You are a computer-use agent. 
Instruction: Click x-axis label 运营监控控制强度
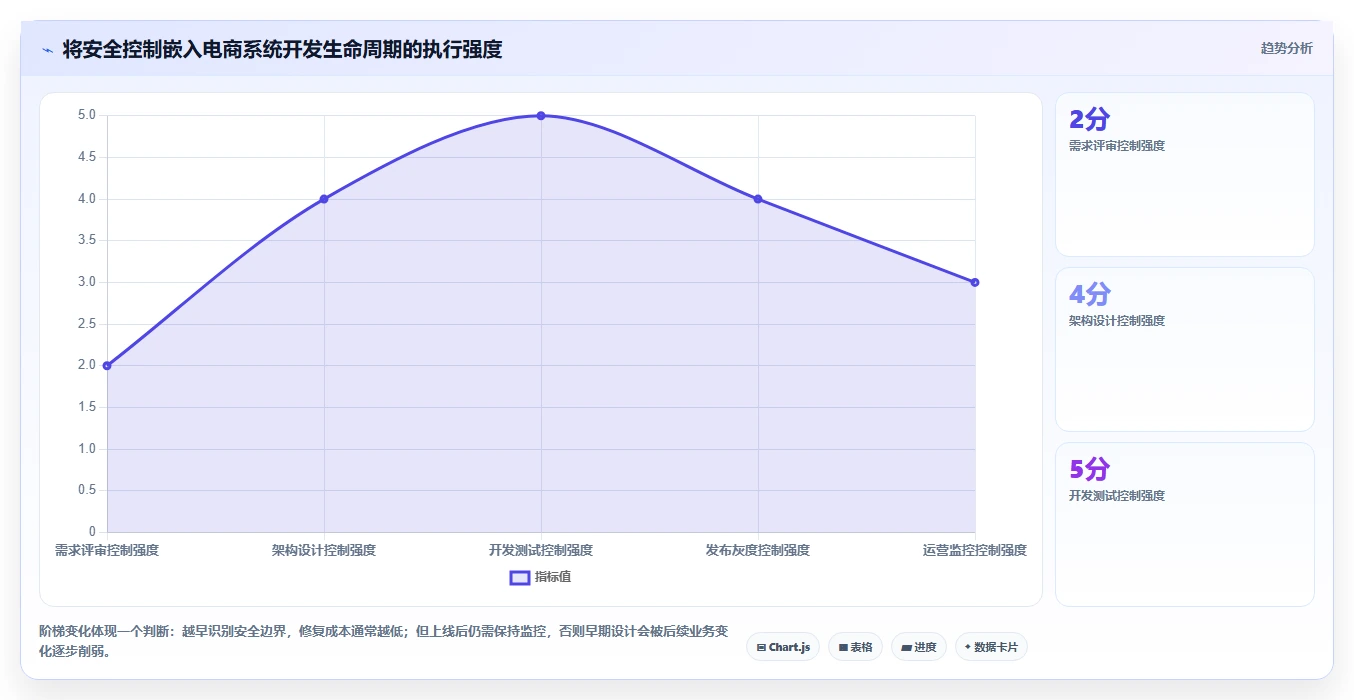click(x=975, y=550)
